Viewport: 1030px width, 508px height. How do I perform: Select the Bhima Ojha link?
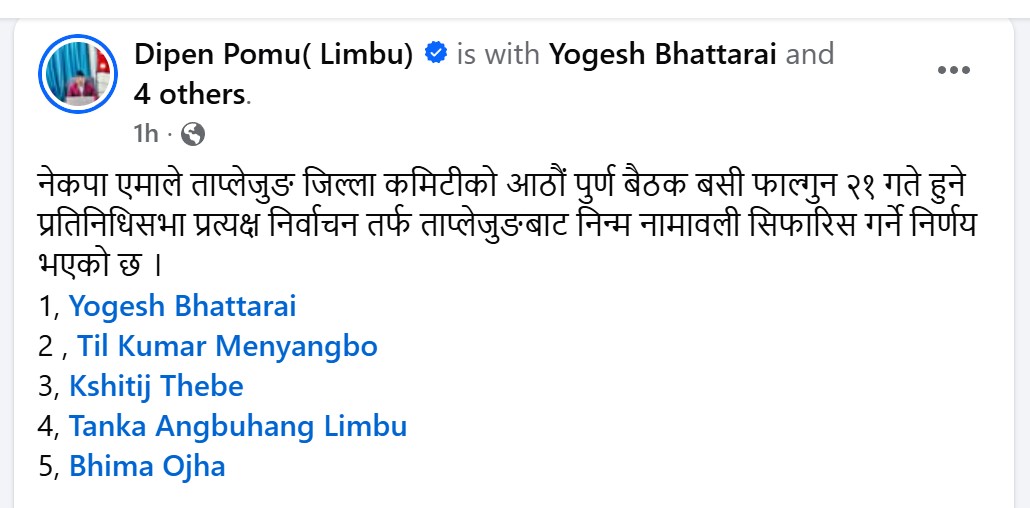pos(147,466)
